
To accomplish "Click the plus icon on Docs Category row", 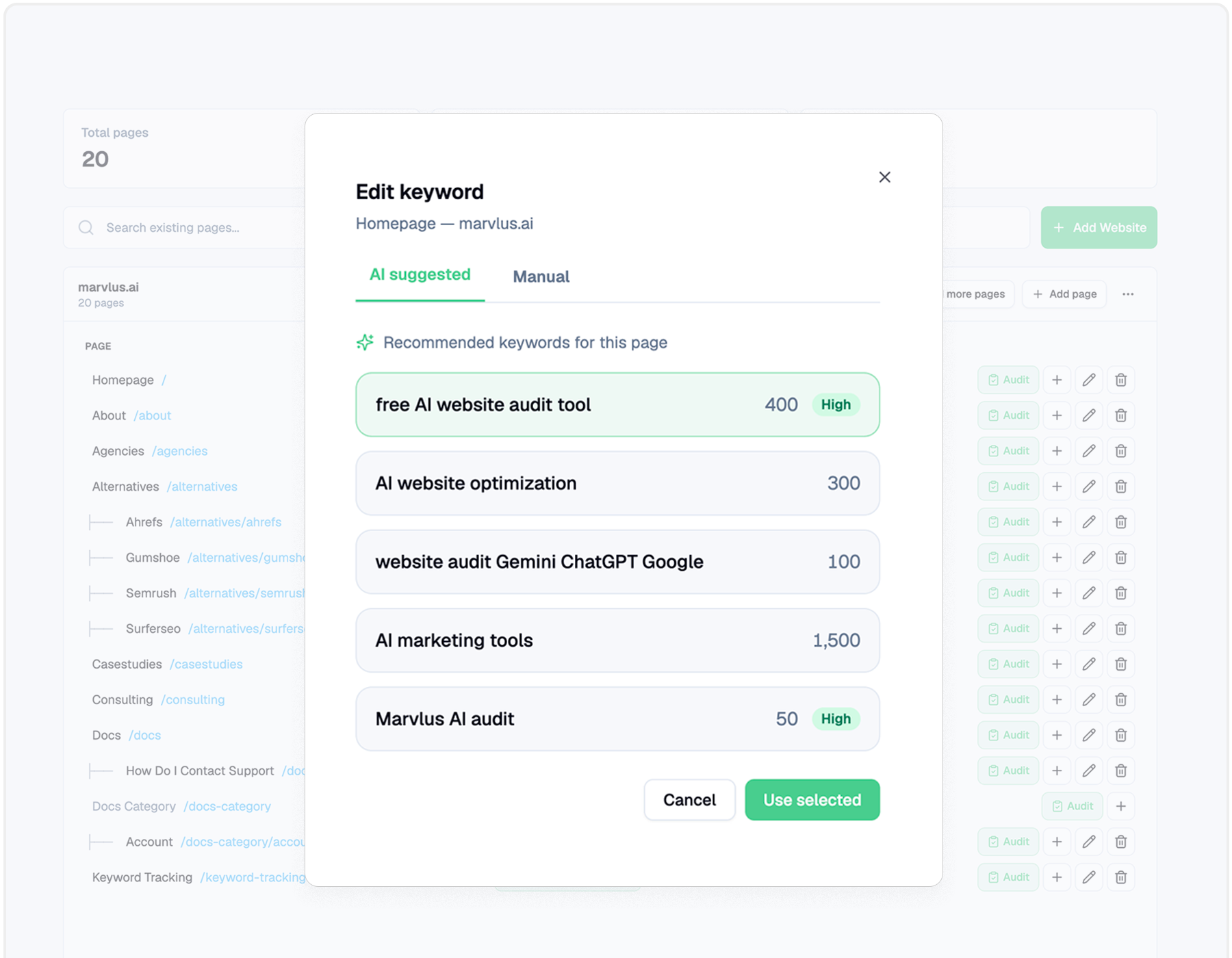I will pyautogui.click(x=1121, y=806).
